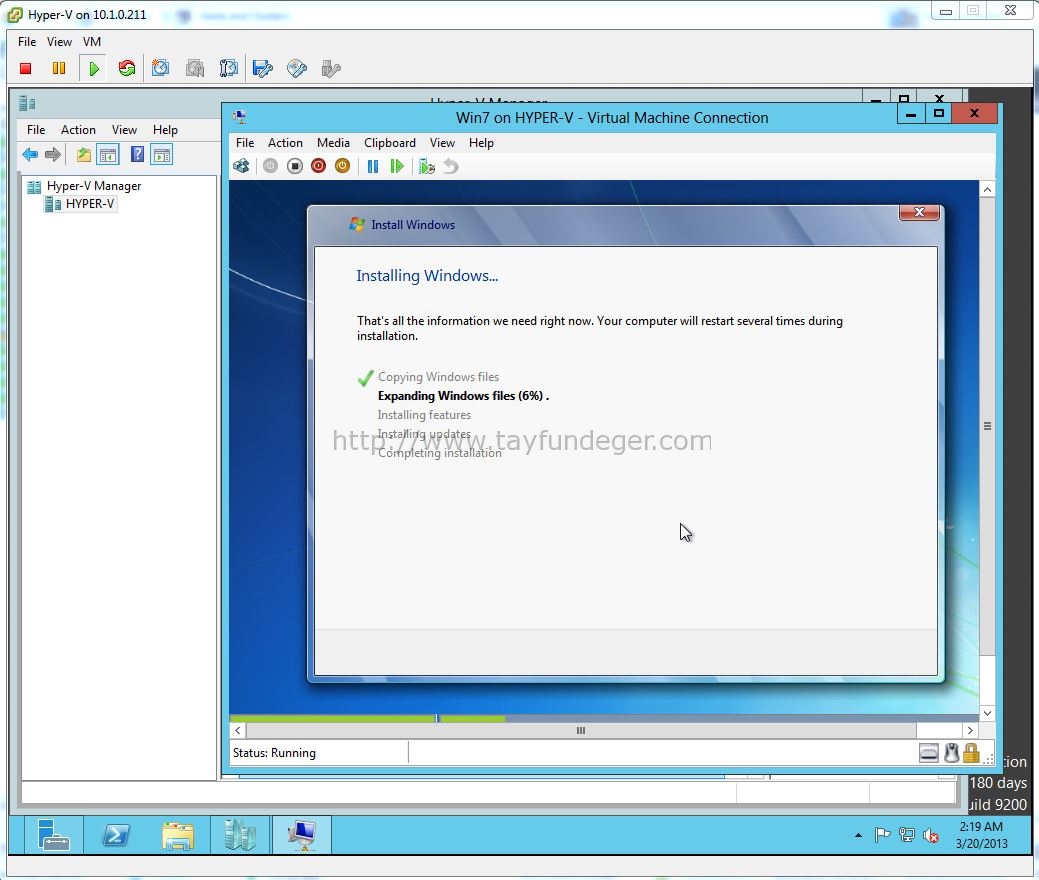1039x880 pixels.
Task: Open the Action menu in VM Connection
Action: click(285, 143)
